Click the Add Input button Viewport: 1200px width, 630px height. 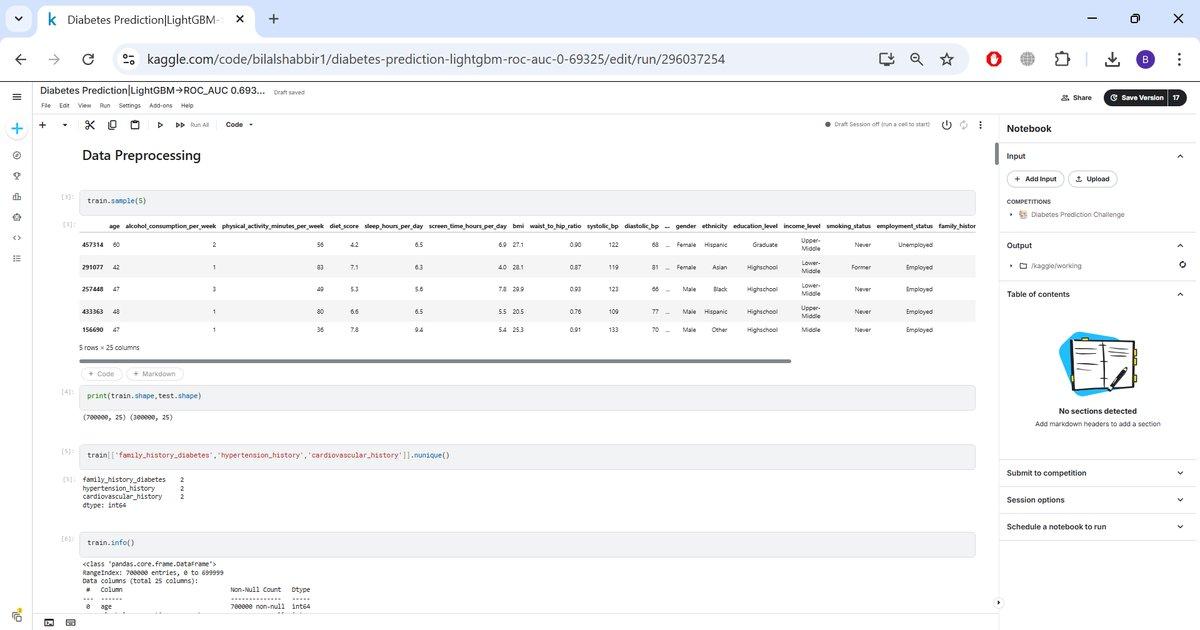[x=1034, y=179]
